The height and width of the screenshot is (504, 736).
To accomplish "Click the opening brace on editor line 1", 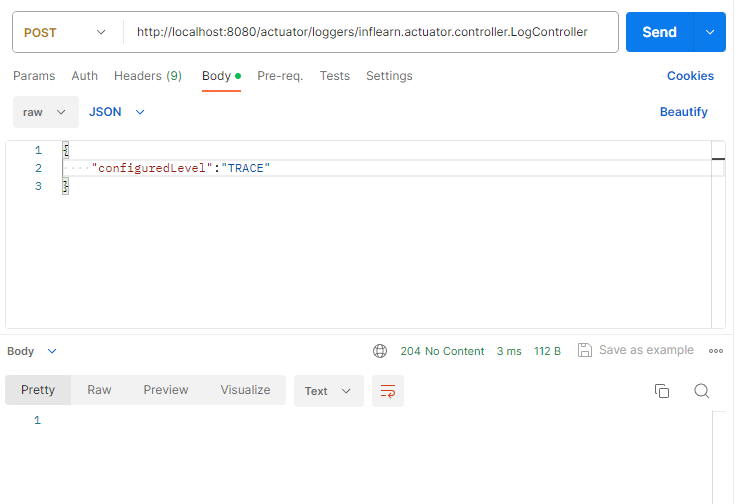I will pyautogui.click(x=66, y=150).
